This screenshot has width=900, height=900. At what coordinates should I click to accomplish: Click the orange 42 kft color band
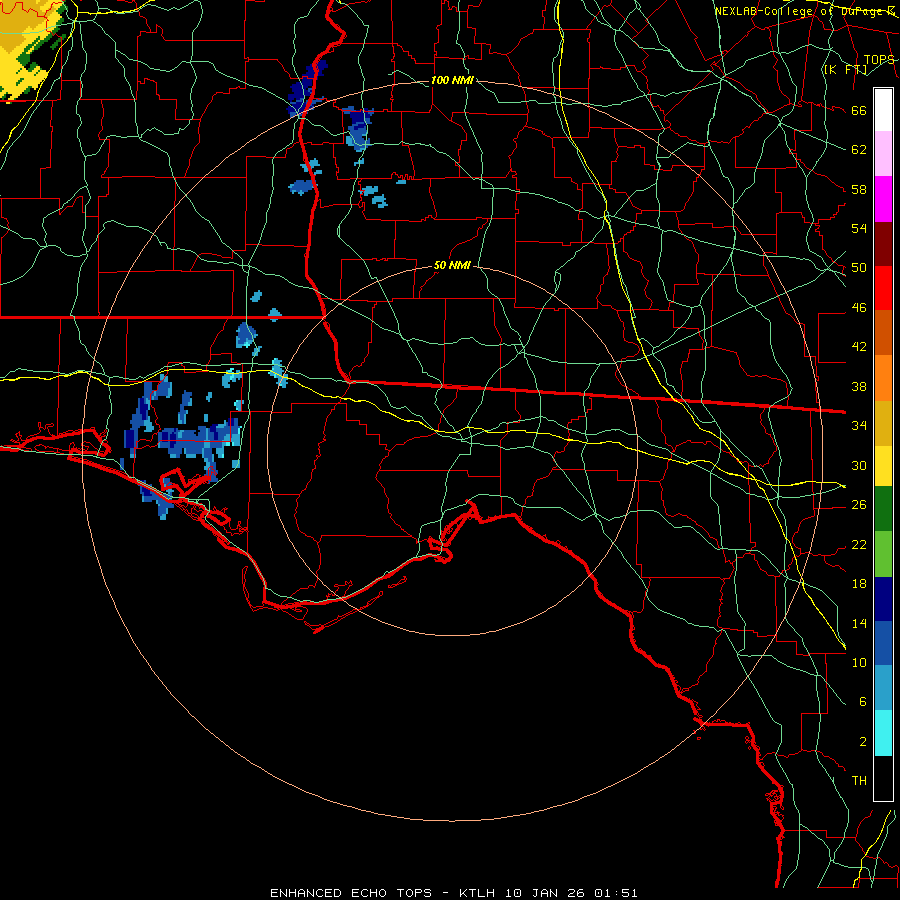coord(883,378)
